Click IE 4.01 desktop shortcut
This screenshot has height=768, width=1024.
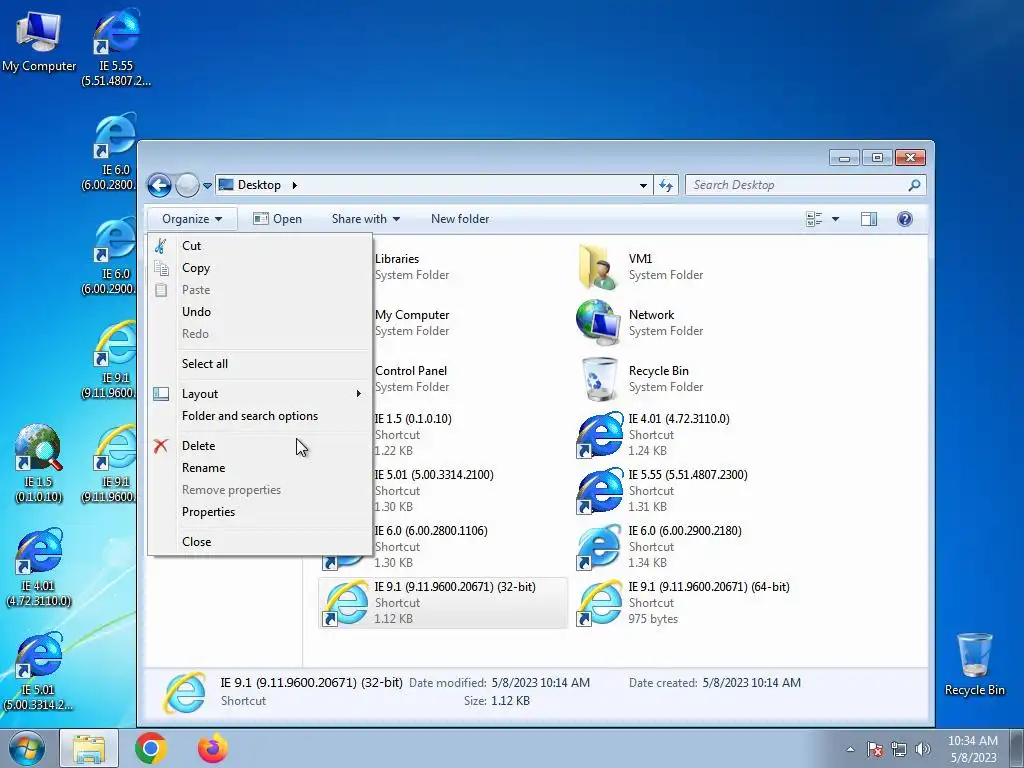click(39, 568)
